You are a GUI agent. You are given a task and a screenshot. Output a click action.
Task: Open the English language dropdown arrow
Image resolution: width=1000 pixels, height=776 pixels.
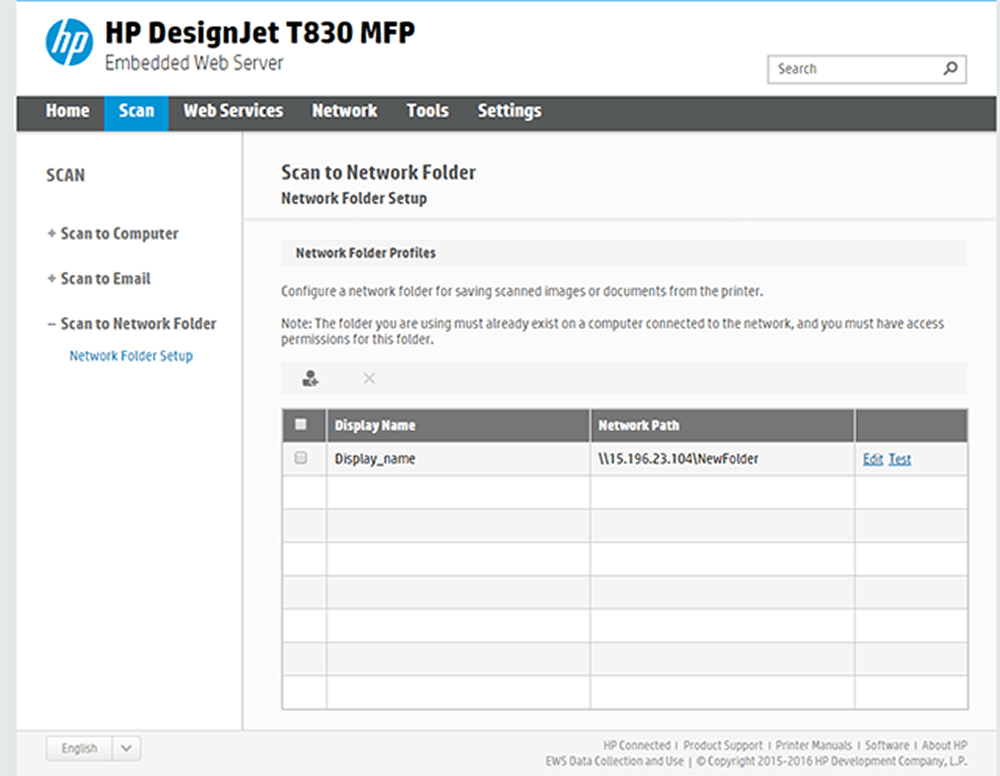tap(126, 748)
